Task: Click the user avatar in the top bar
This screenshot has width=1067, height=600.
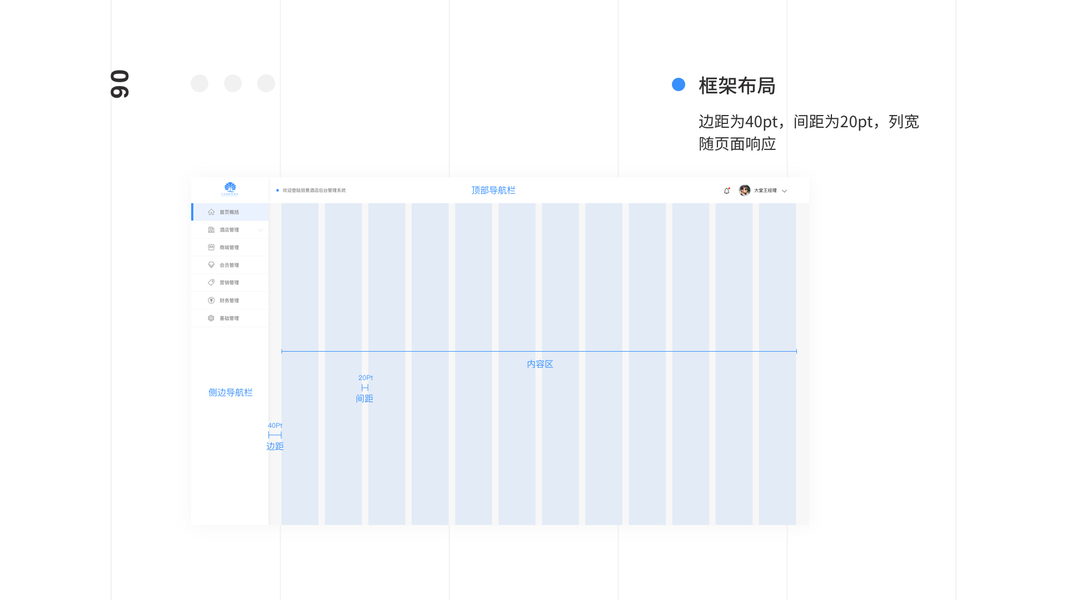Action: 744,190
